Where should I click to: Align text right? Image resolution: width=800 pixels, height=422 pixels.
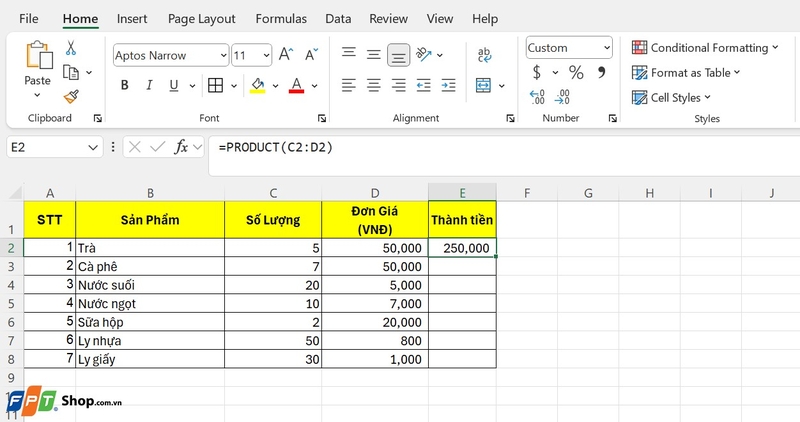pos(398,85)
